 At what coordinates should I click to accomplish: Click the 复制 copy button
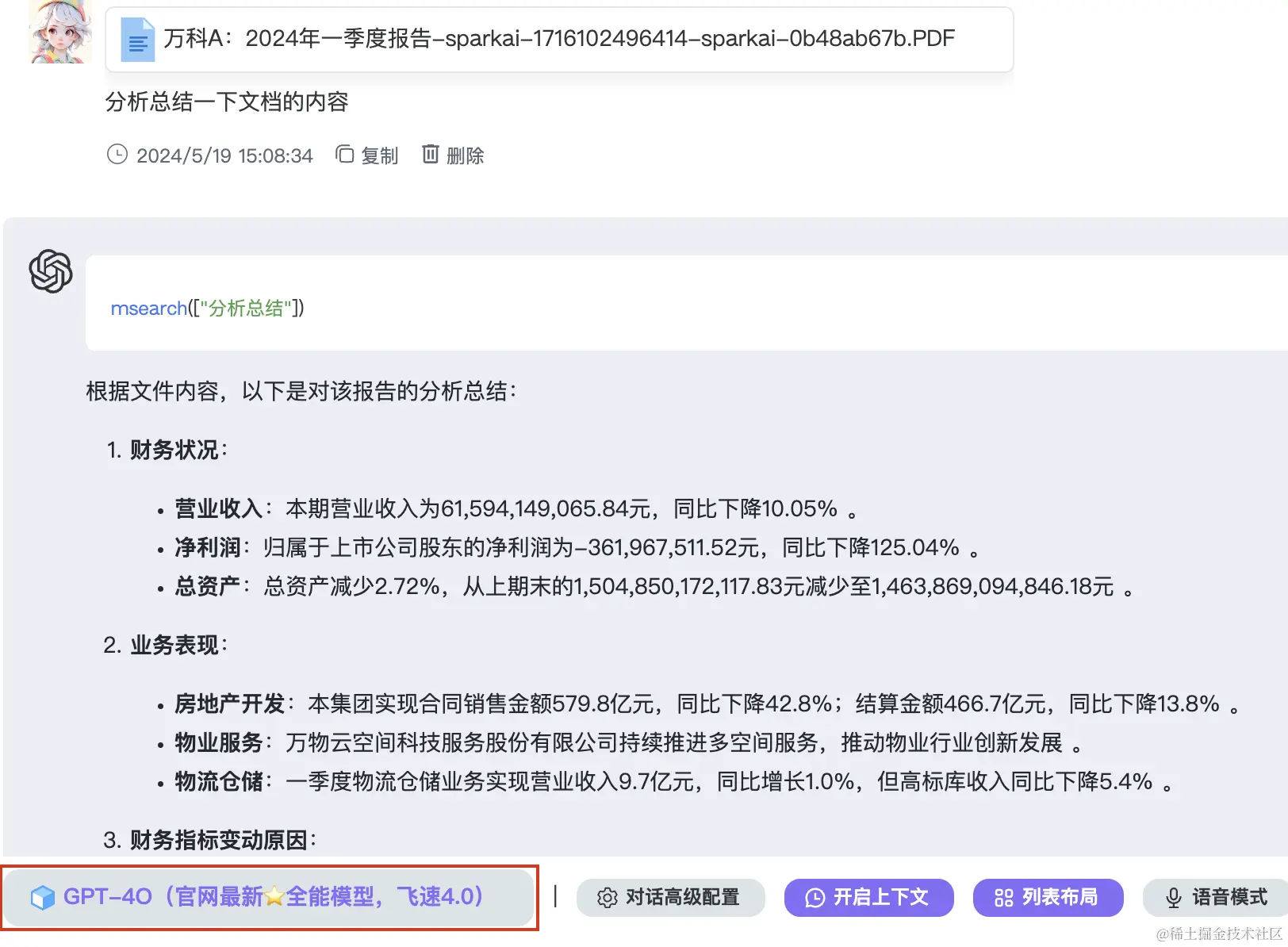click(367, 155)
